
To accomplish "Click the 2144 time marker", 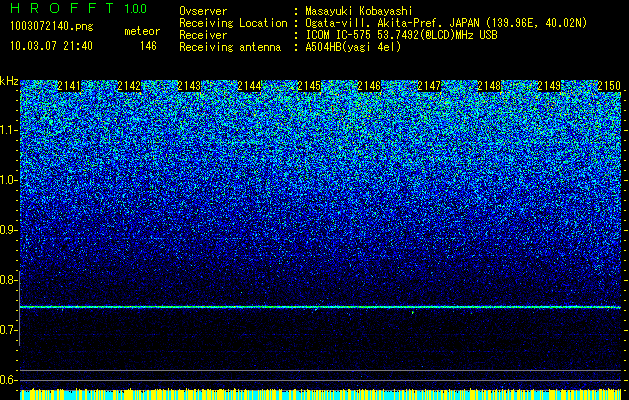I will (250, 86).
